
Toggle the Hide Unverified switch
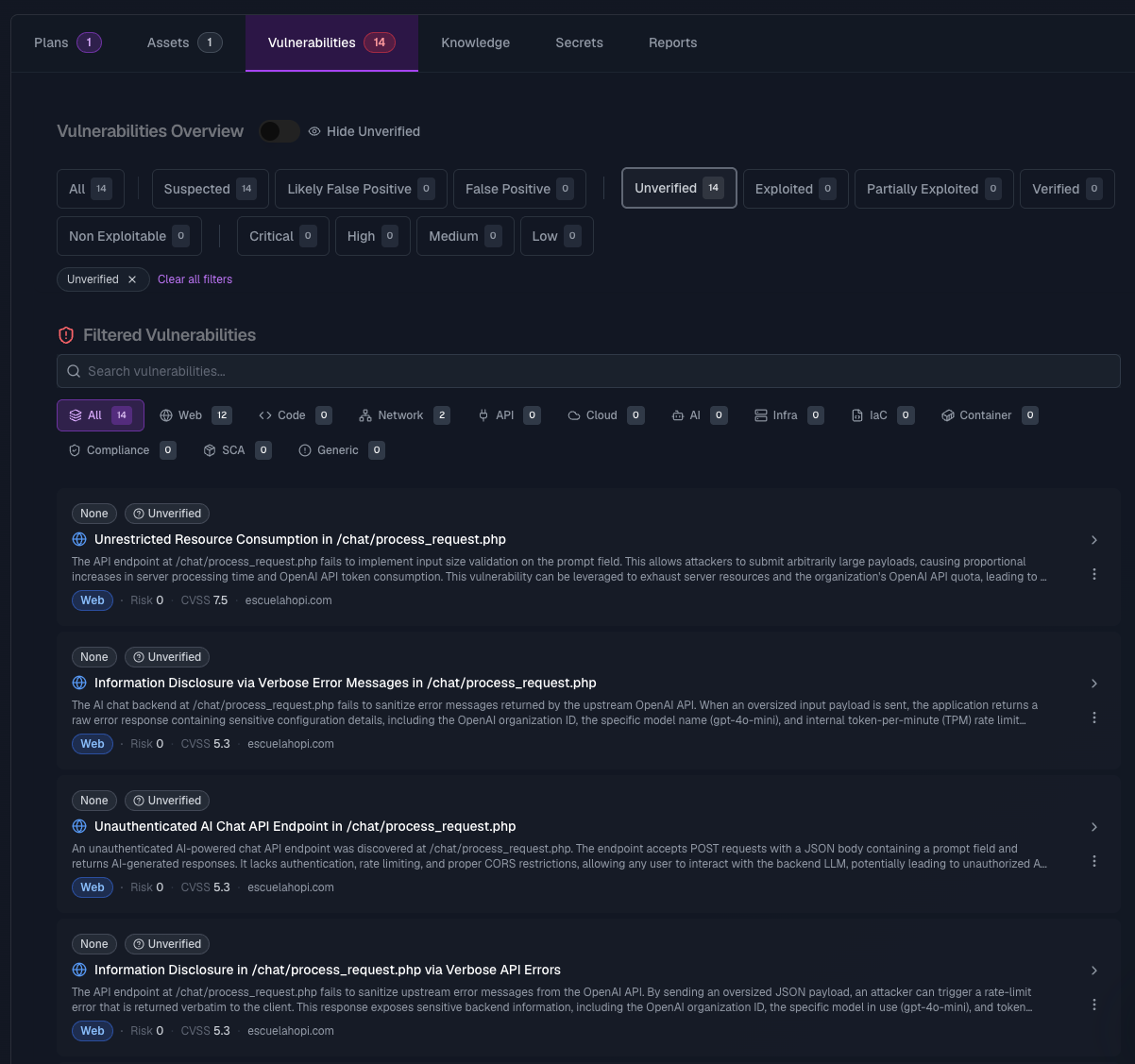pyautogui.click(x=280, y=131)
